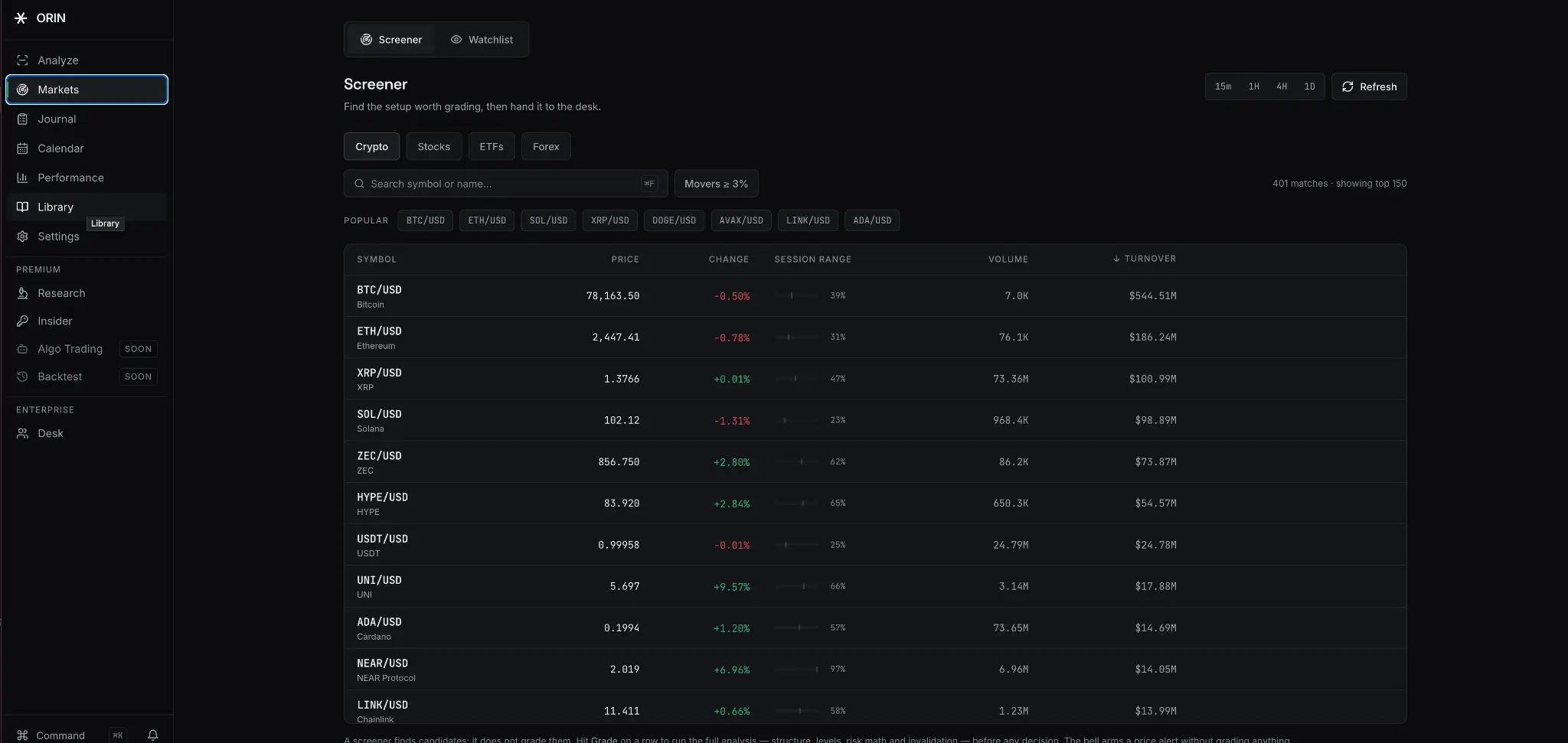Screen dimensions: 1568x743
Task: Select the 15m timeframe
Action: point(1223,86)
